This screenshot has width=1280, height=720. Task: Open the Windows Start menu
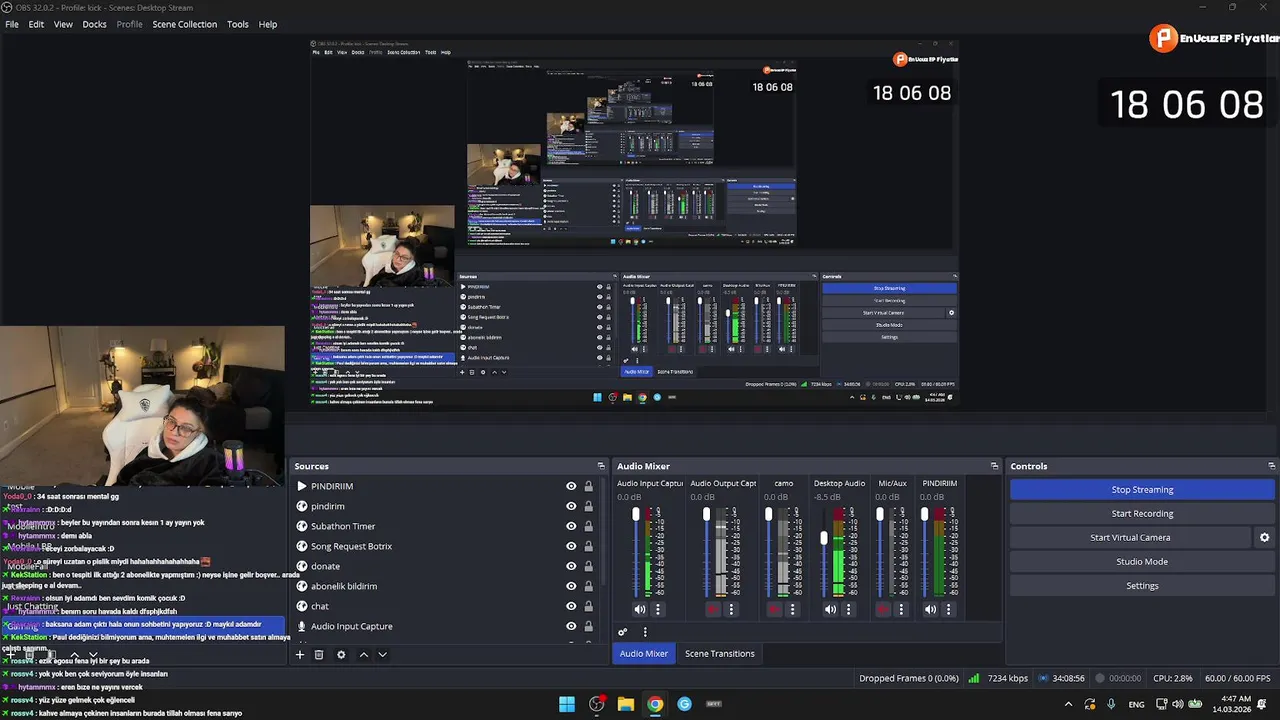tap(567, 704)
